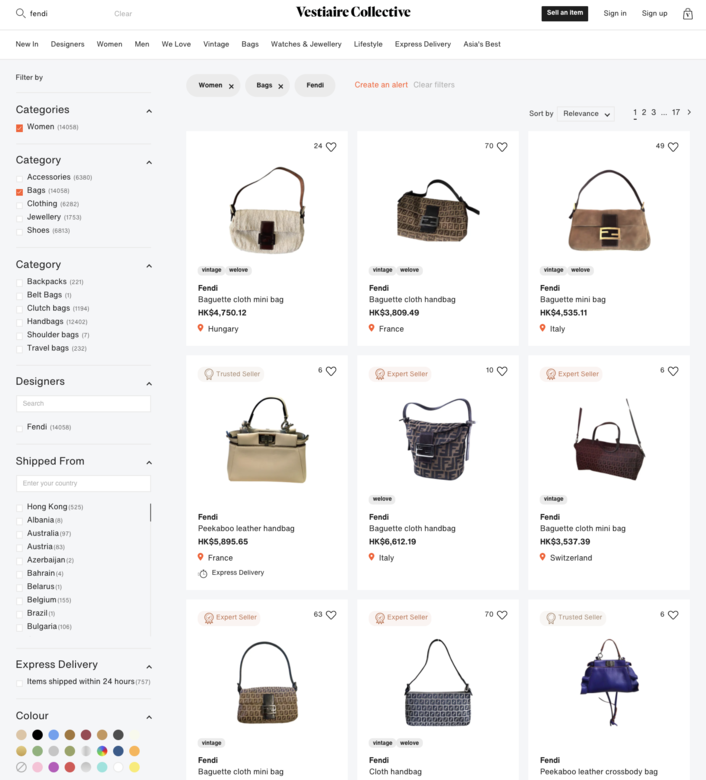Click the Express Delivery clock icon
Screen dimensions: 706x780
pyautogui.click(x=203, y=574)
